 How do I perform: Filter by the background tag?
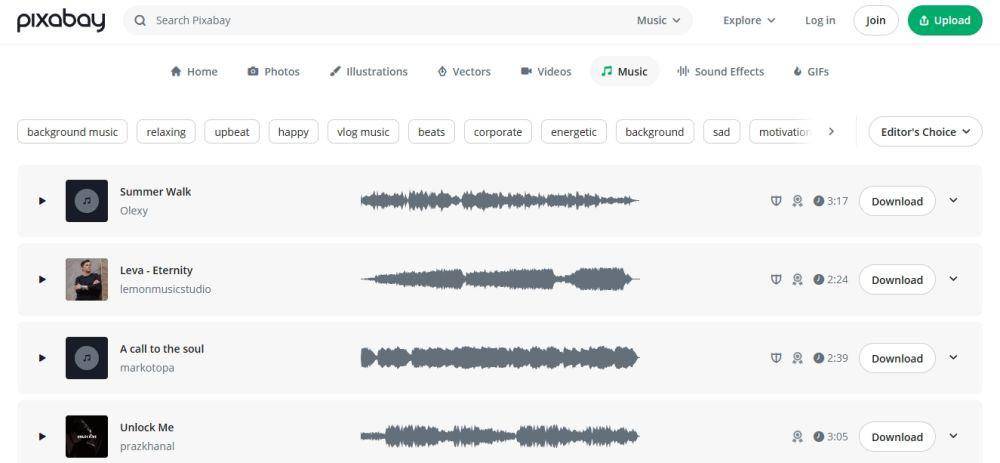654,132
